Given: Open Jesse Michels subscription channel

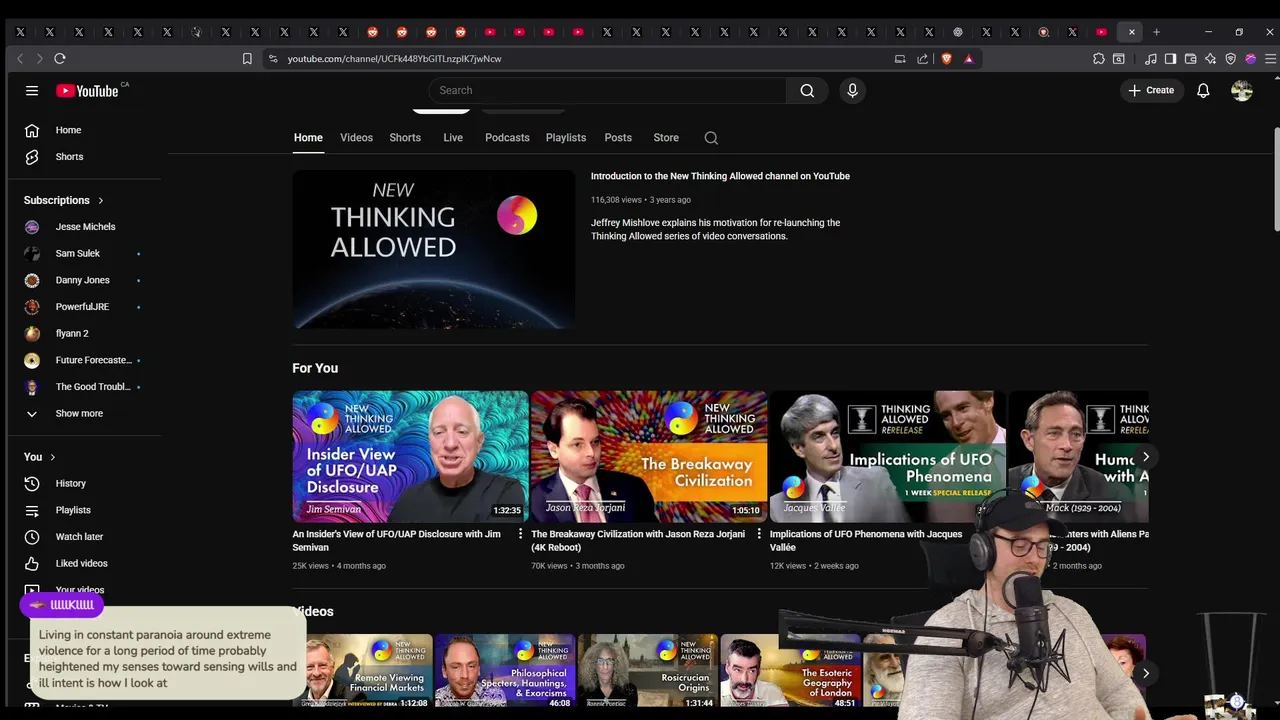Looking at the screenshot, I should click(x=84, y=227).
